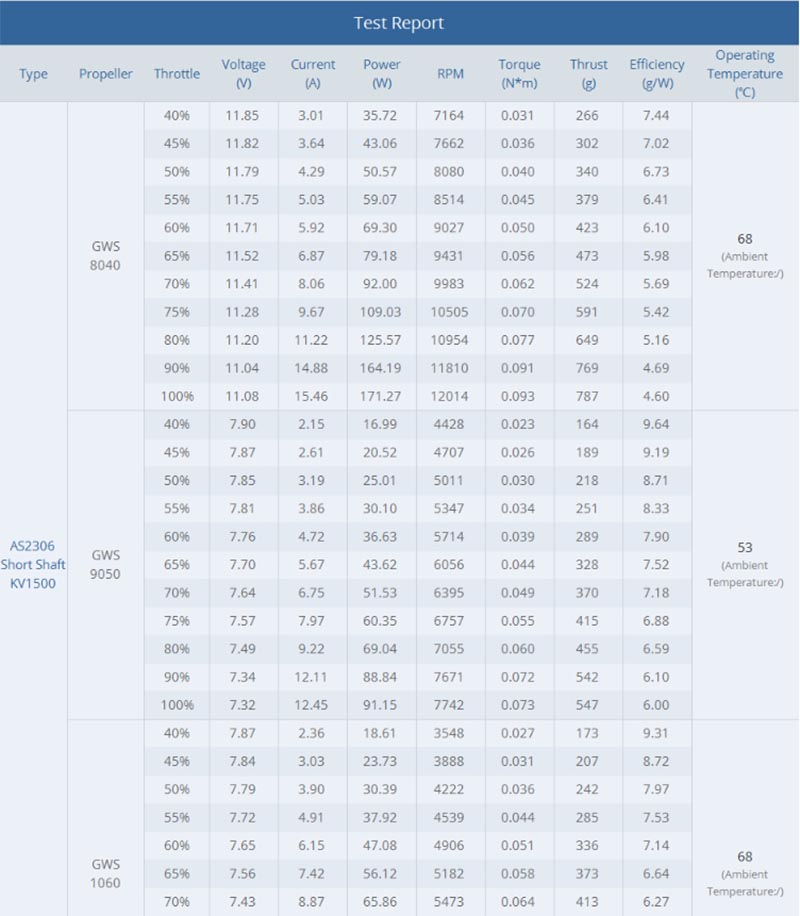Select the GWS 9050 propeller cell

coord(106,564)
